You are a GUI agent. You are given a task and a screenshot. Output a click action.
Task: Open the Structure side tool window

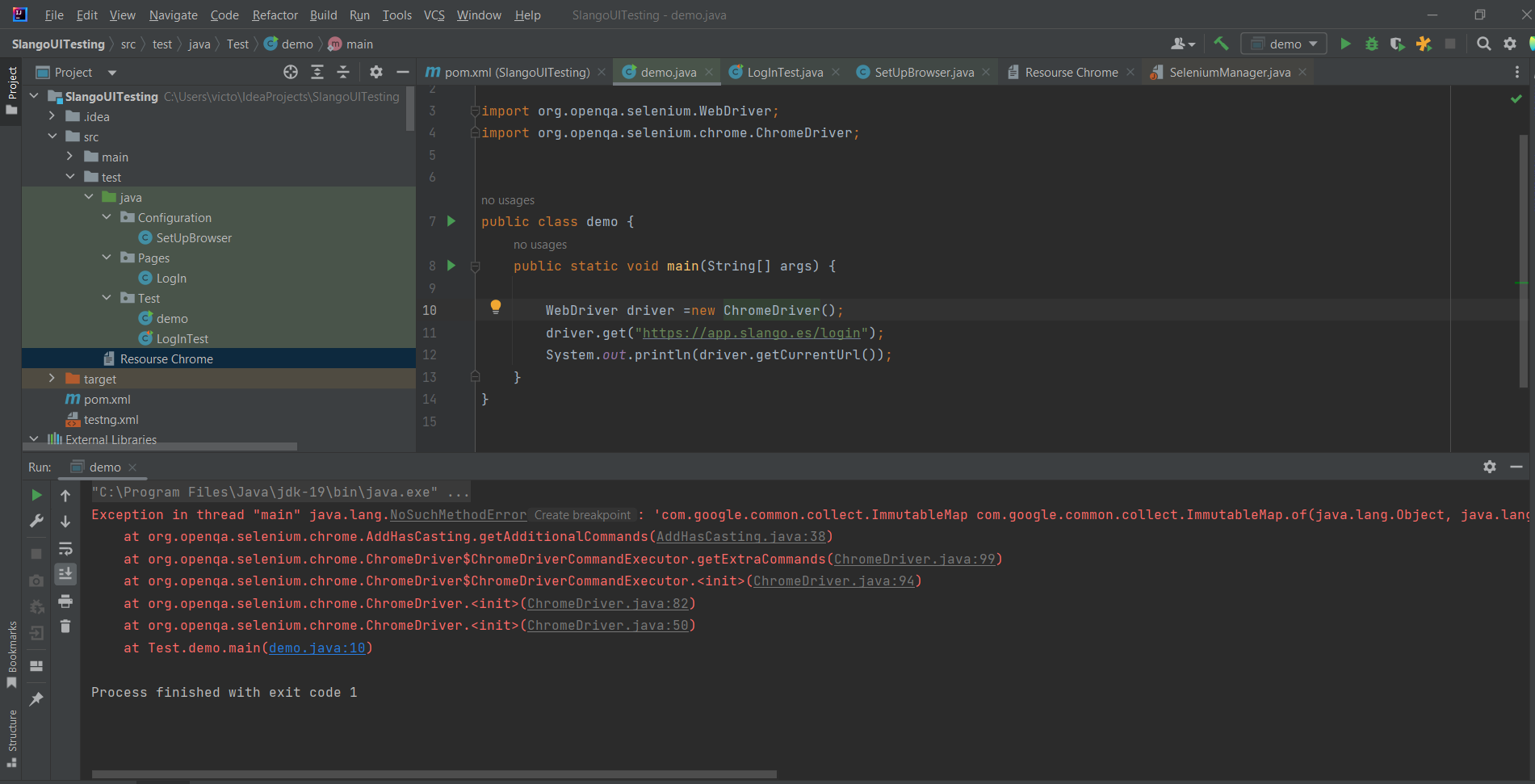[x=11, y=738]
